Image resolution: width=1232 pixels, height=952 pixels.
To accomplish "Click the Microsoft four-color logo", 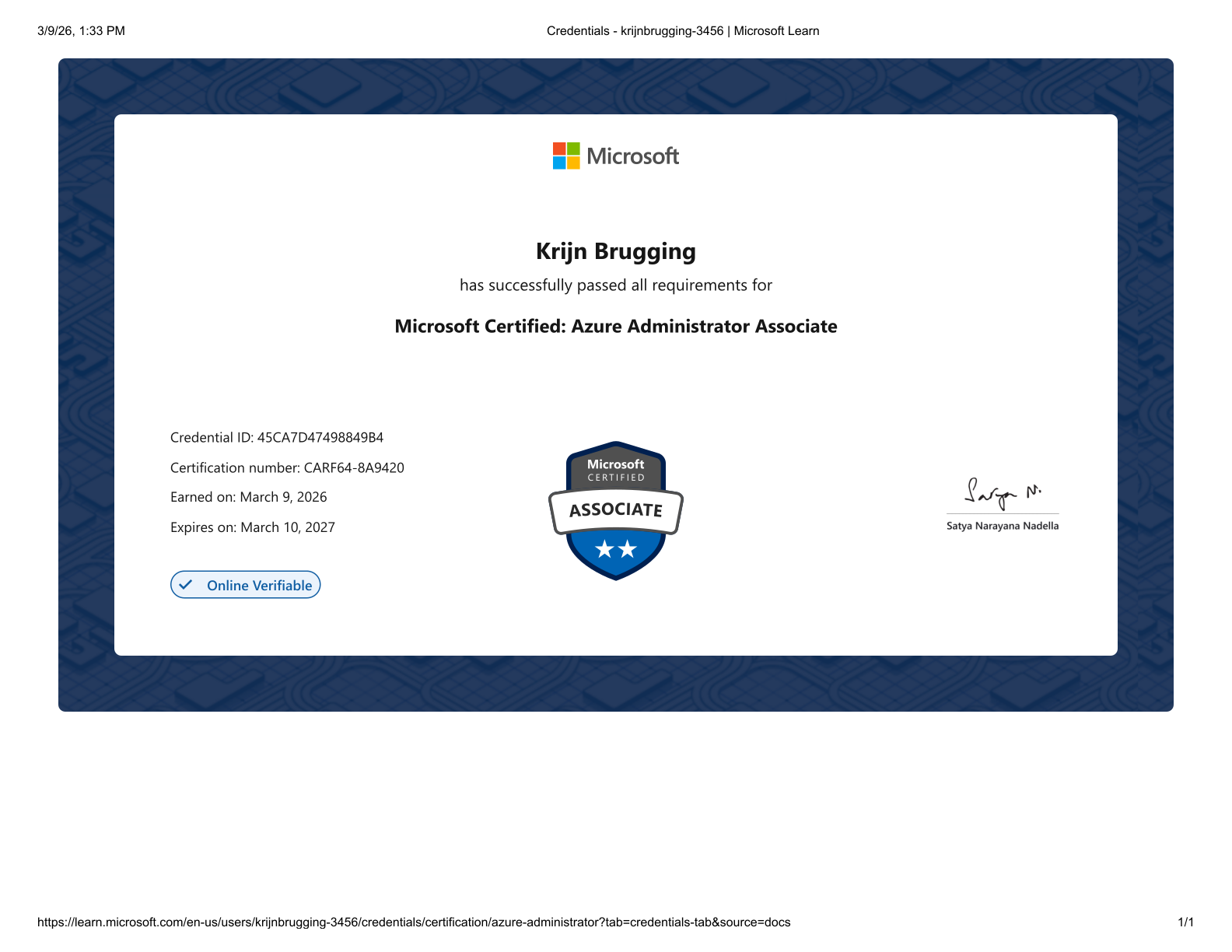I will (566, 156).
